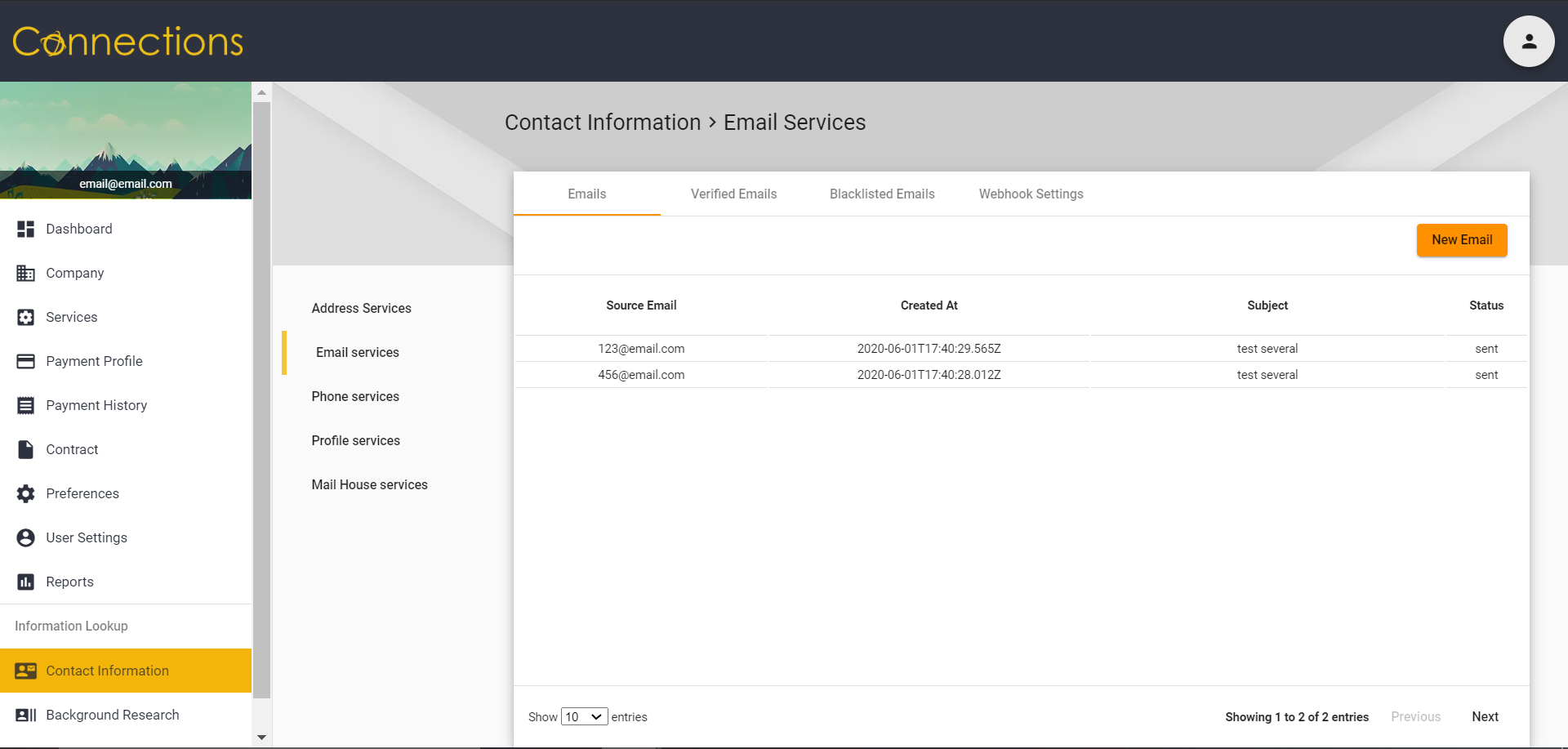Click the Services icon in sidebar

pyautogui.click(x=25, y=317)
